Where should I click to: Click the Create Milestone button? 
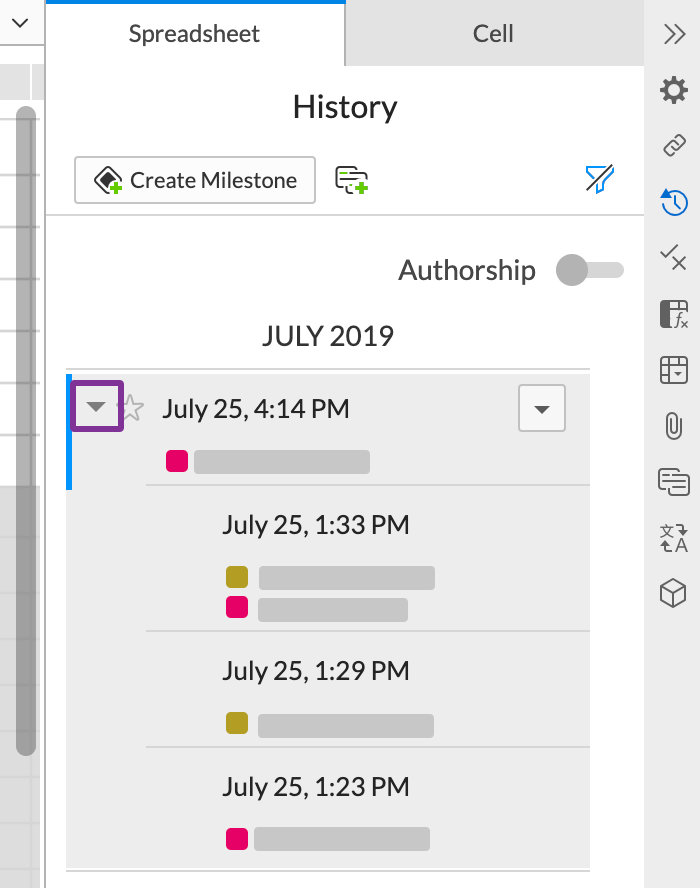click(195, 180)
